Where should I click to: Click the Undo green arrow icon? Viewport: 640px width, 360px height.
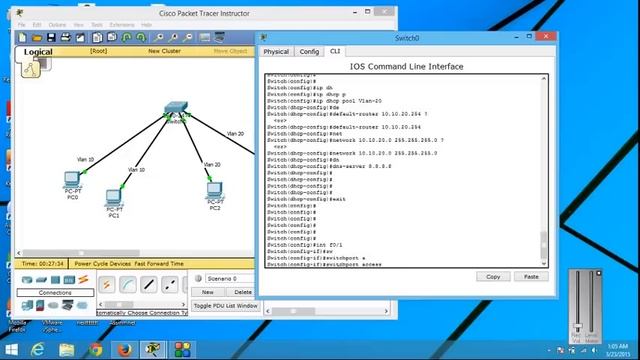[127, 38]
